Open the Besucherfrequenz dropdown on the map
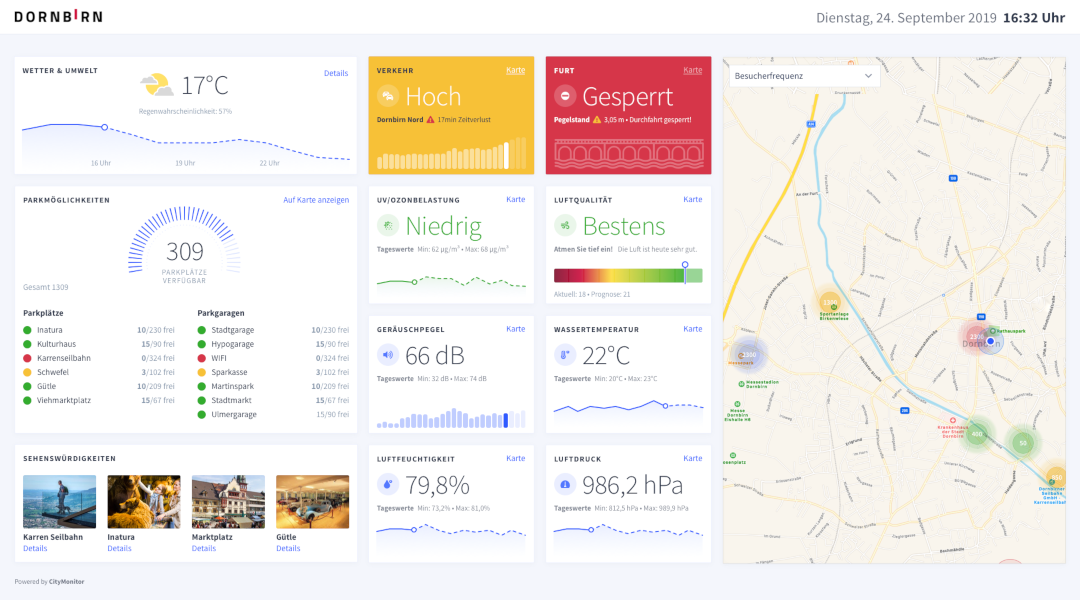This screenshot has height=600, width=1080. click(804, 76)
